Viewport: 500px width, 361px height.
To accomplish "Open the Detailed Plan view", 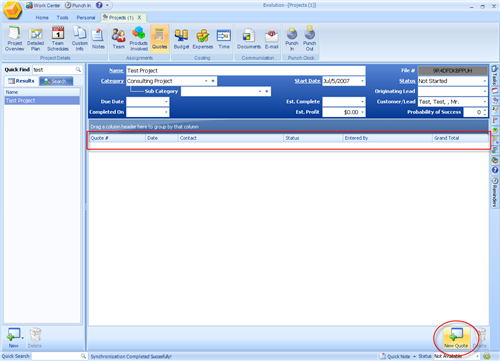I will [x=35, y=39].
